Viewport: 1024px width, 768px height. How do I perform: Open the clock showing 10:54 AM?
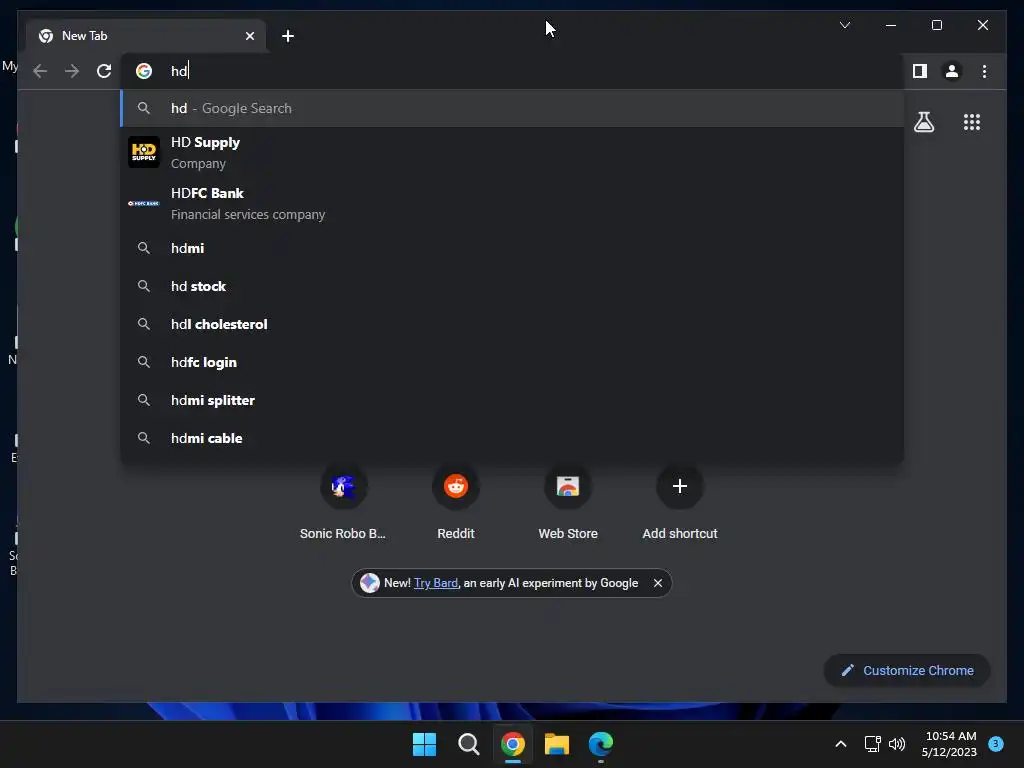[x=950, y=744]
